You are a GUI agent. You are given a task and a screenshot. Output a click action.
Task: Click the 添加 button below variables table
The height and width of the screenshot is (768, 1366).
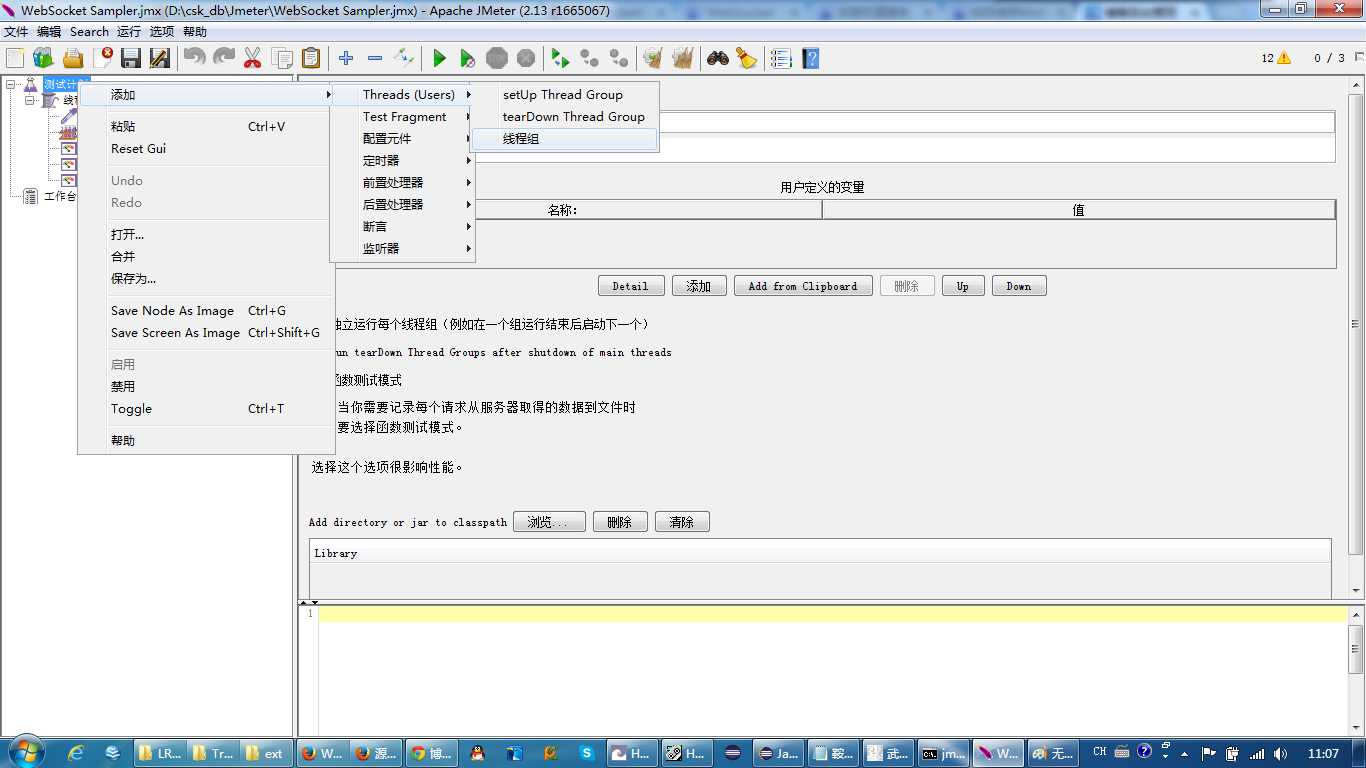click(699, 286)
